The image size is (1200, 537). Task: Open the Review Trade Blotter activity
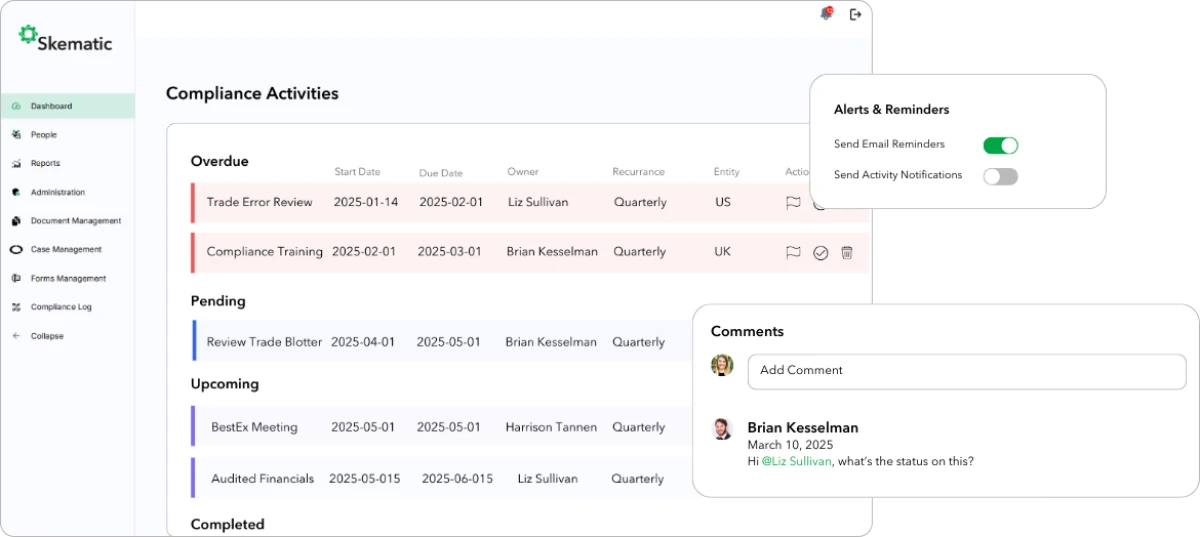(x=264, y=342)
